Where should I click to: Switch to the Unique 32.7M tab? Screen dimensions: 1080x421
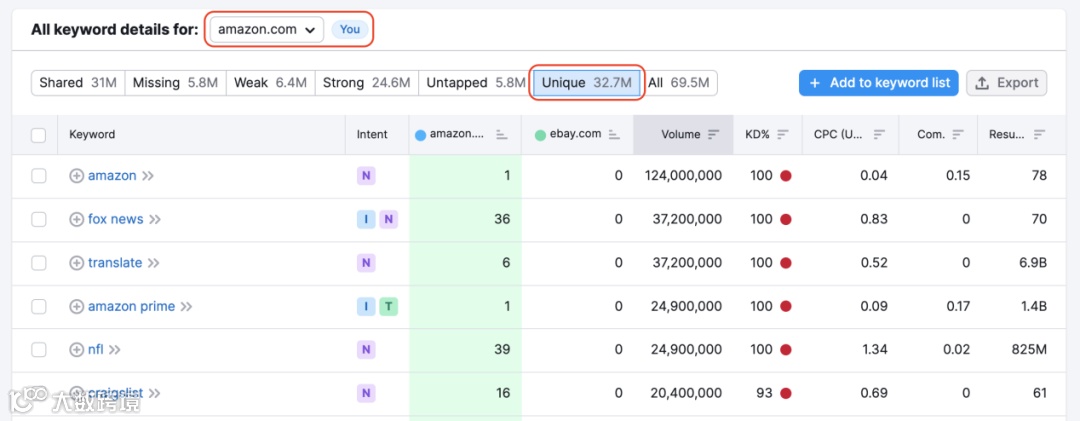coord(586,83)
